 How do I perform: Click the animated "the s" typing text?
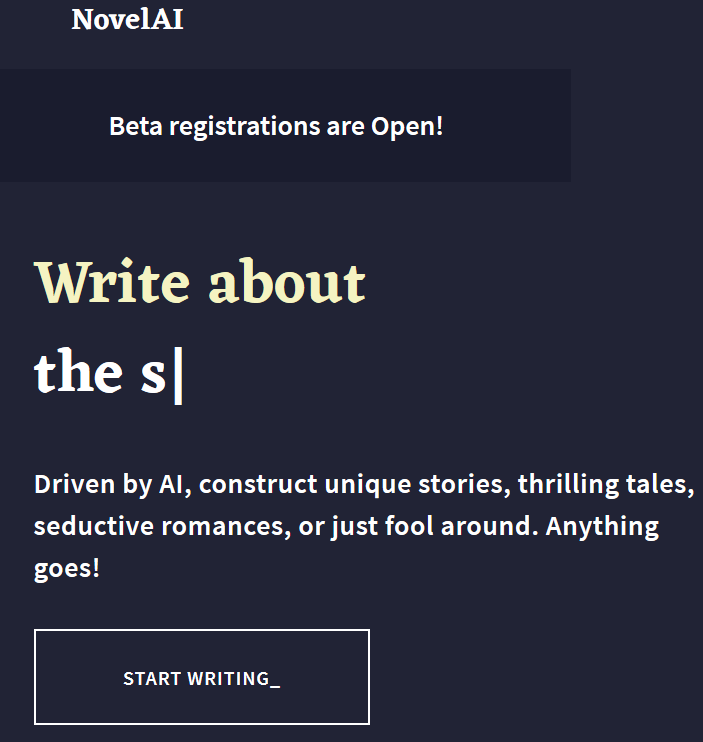click(x=99, y=372)
